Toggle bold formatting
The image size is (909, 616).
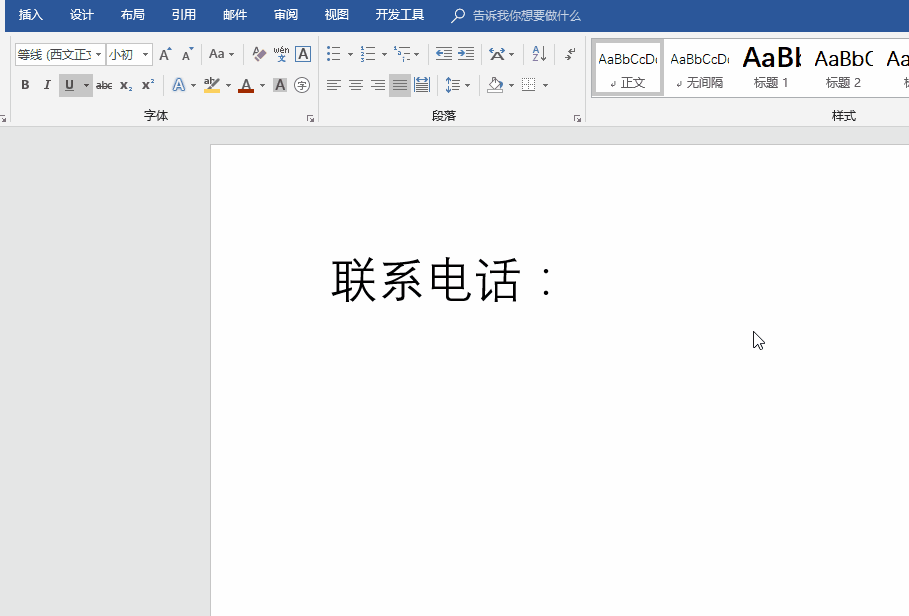[25, 86]
